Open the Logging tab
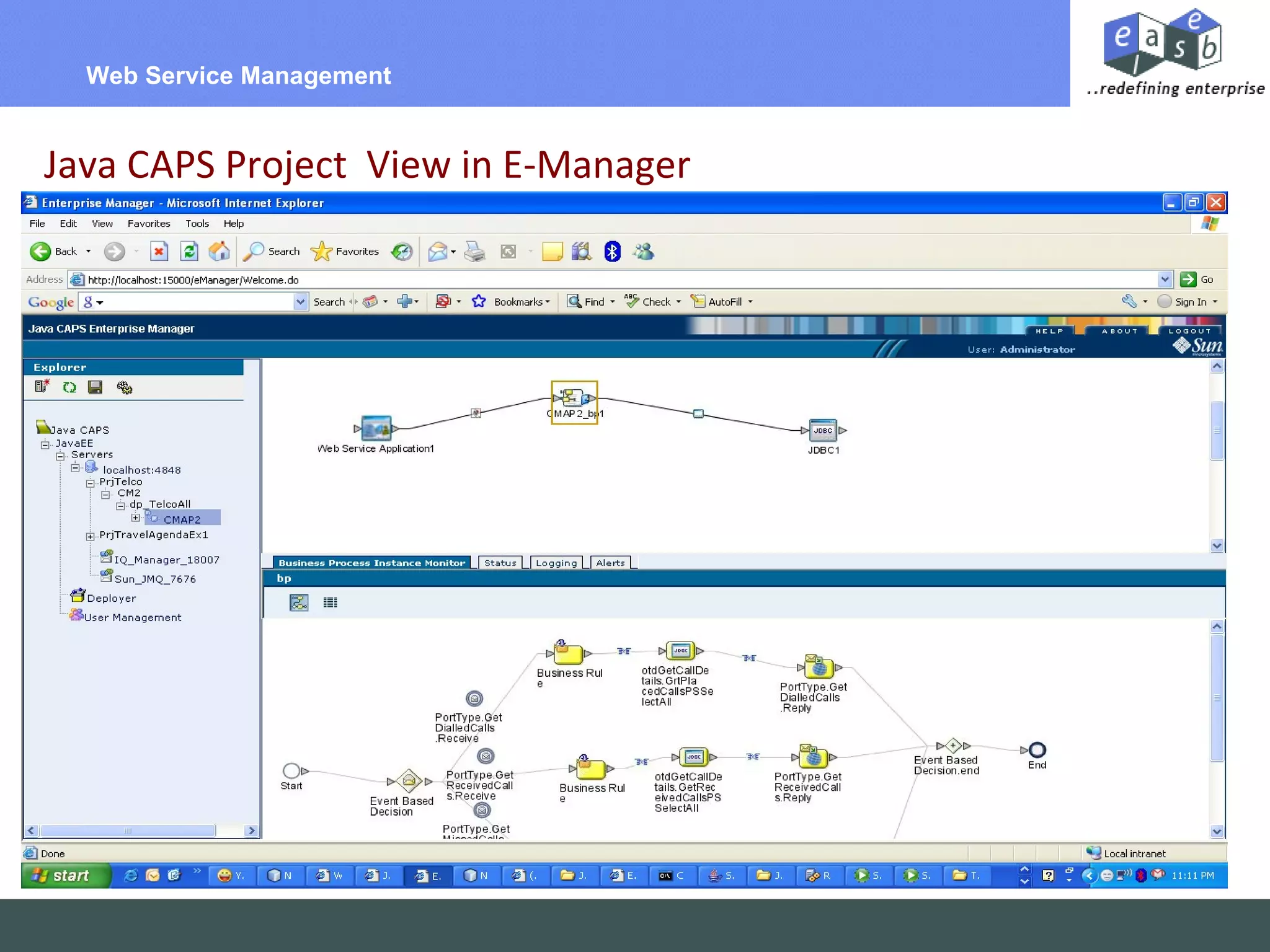 (556, 563)
